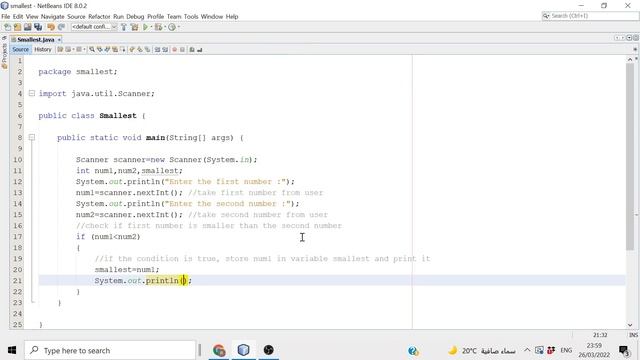
Task: Click the Start Macro Recording red icon
Action: 174,49
